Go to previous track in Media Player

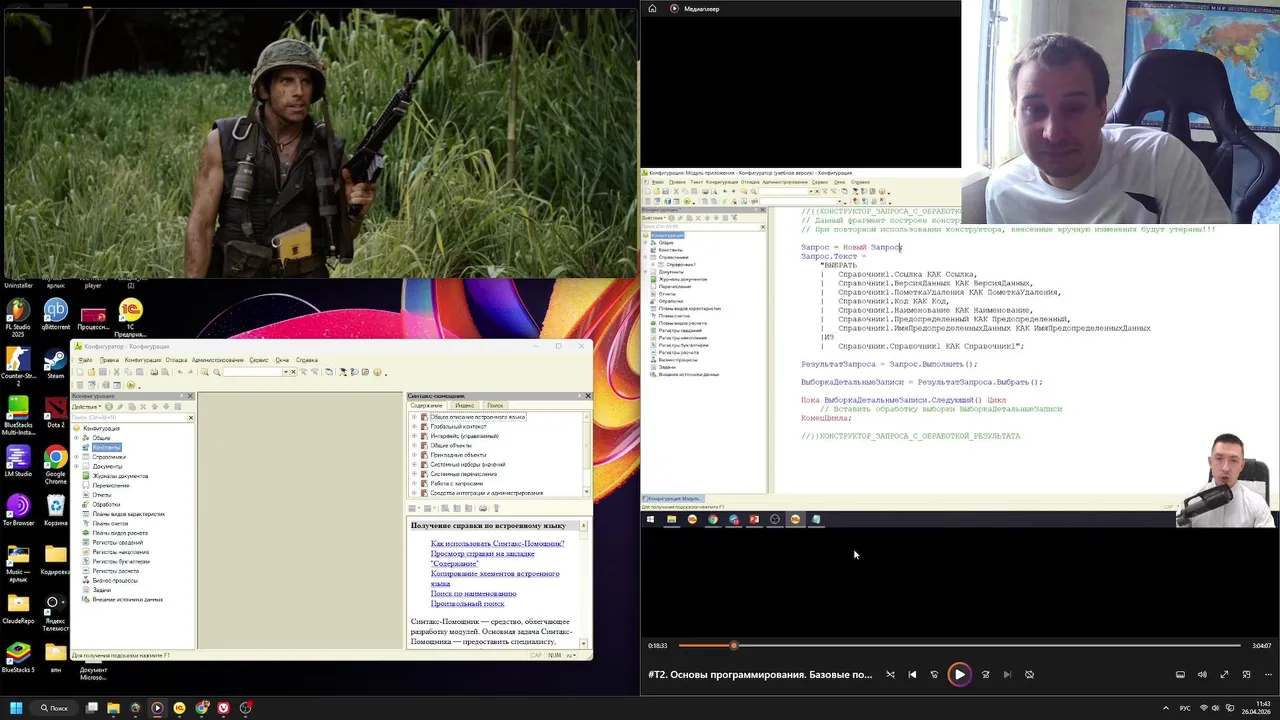(x=912, y=674)
